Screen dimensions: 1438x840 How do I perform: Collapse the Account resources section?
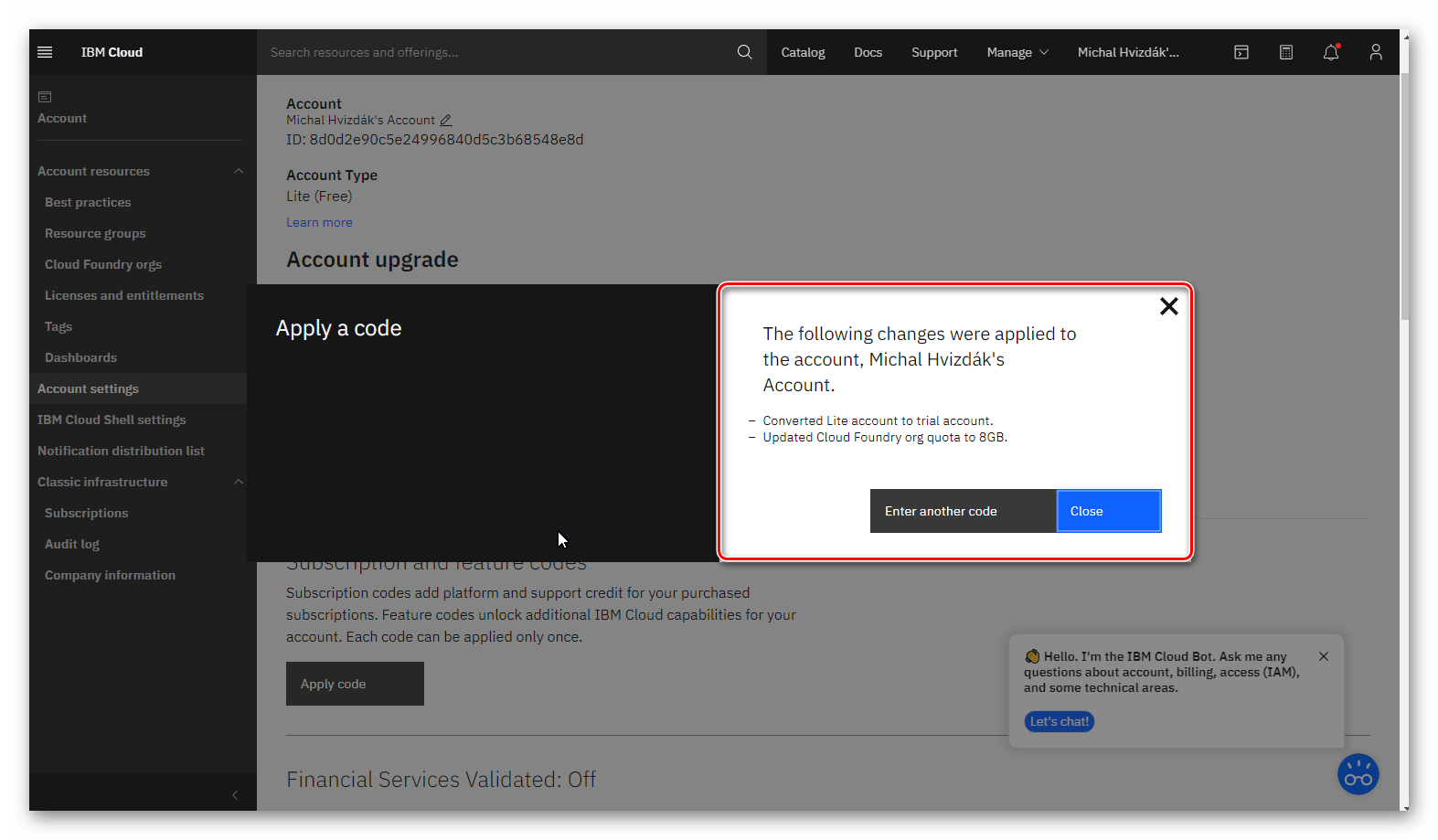239,171
